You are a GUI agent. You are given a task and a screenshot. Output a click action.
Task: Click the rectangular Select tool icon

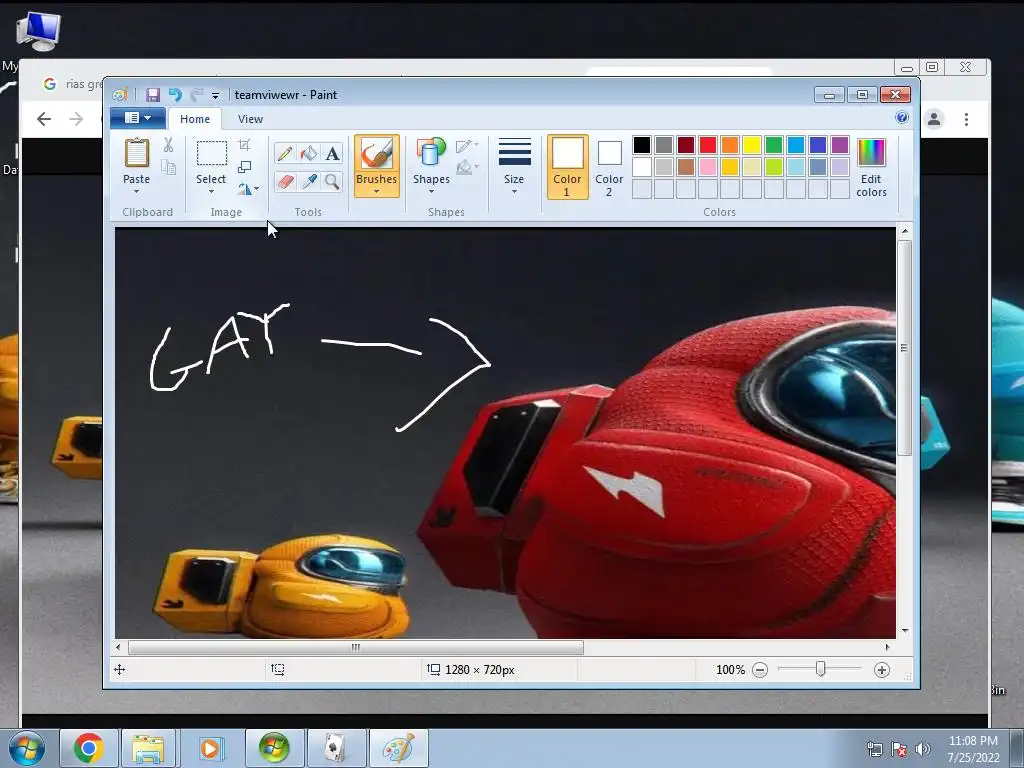[212, 153]
